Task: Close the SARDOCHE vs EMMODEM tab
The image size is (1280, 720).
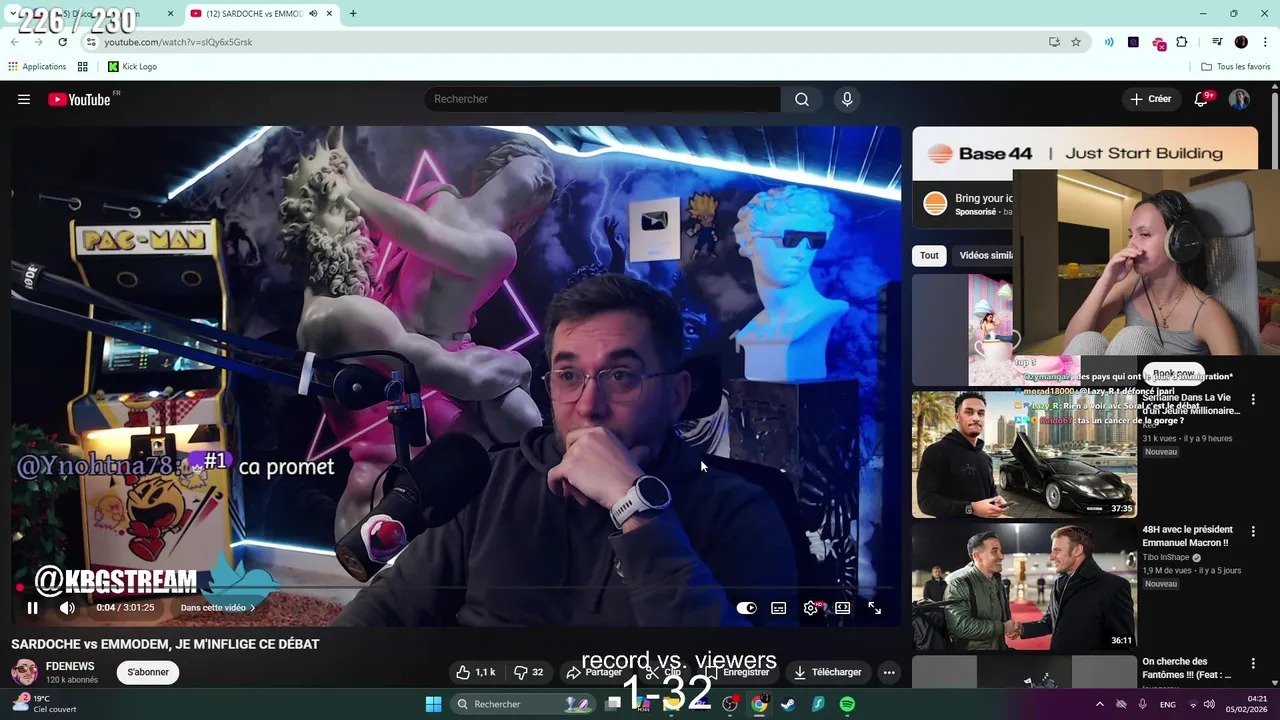Action: (x=329, y=14)
